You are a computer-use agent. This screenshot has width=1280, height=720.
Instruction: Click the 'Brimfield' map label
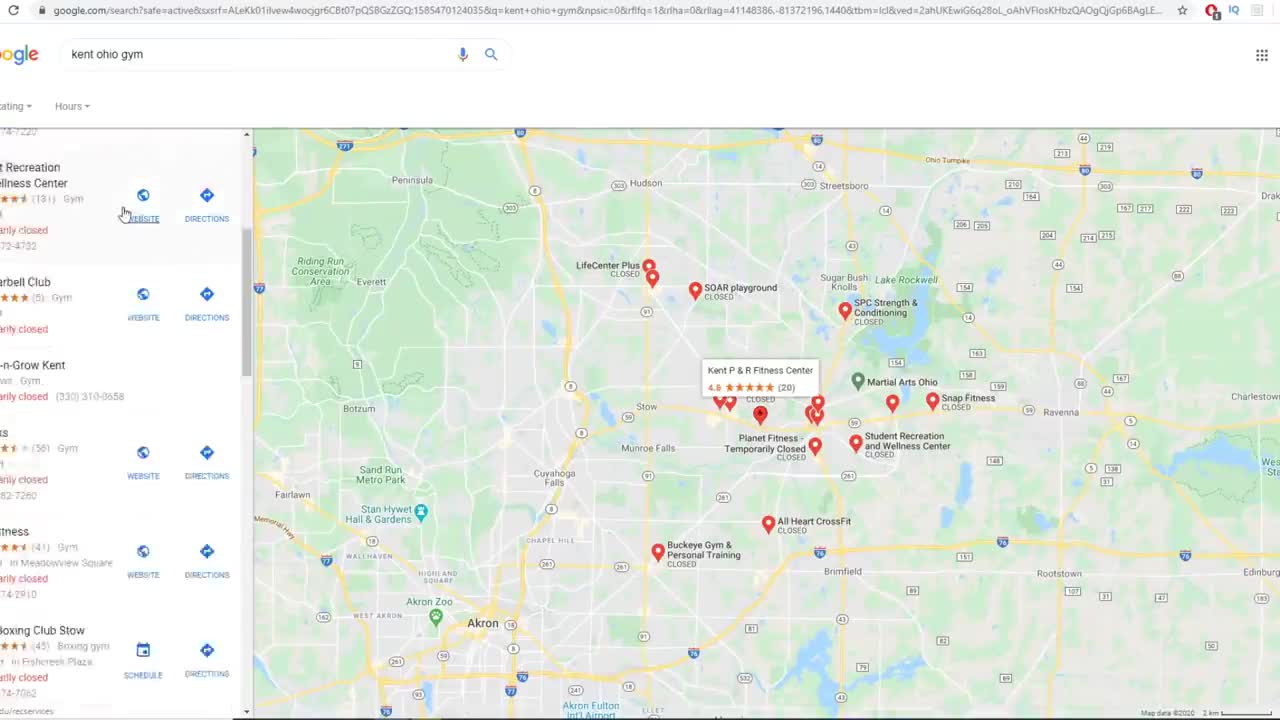tap(843, 571)
